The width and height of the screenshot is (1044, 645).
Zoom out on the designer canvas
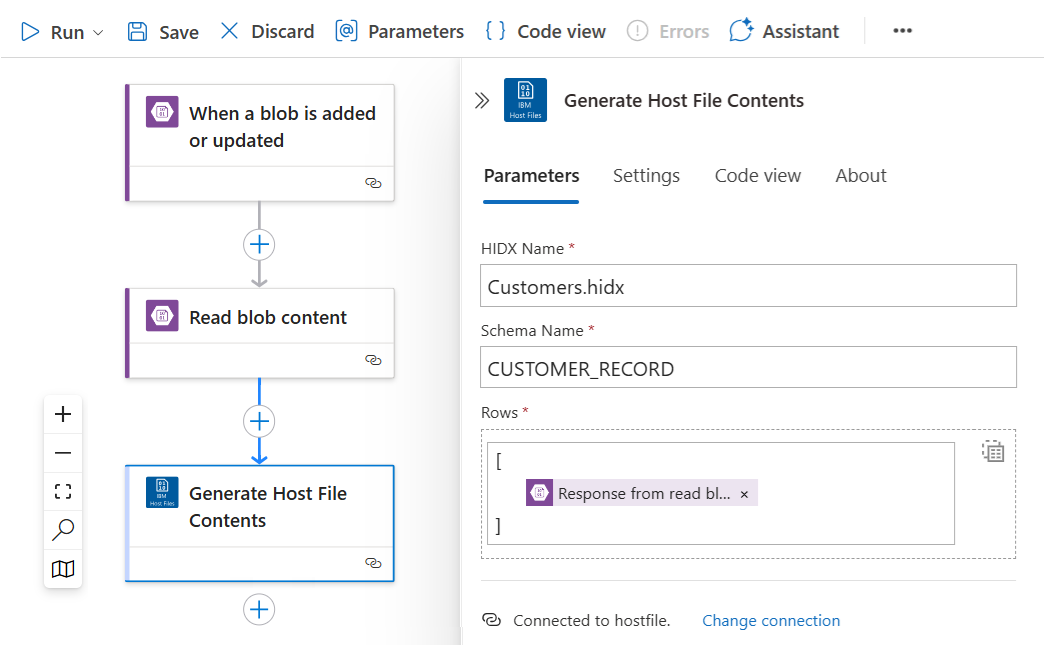[x=63, y=453]
